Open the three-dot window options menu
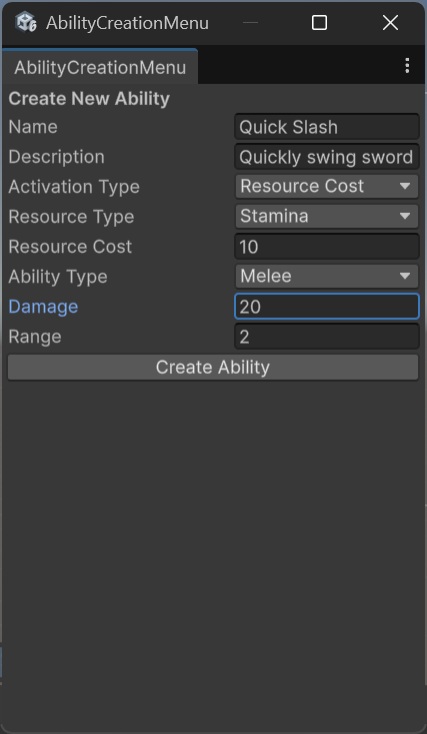Screen dimensions: 427x734 [x=407, y=66]
